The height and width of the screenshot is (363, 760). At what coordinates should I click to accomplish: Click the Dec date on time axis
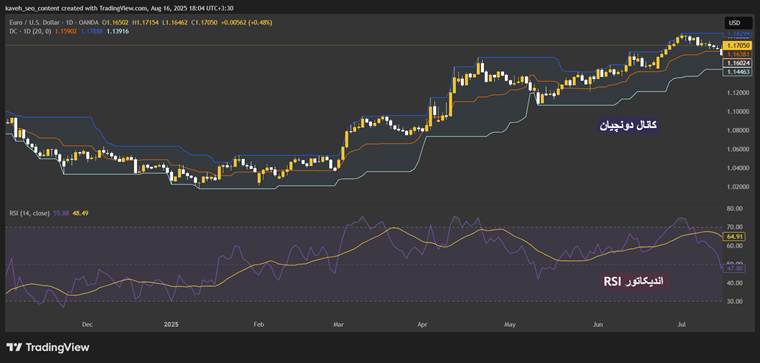87,324
